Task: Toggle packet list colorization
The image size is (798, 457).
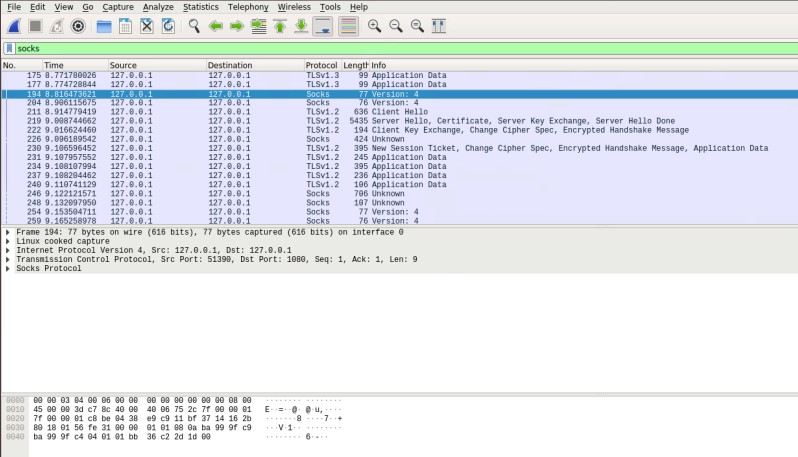Action: (x=349, y=26)
